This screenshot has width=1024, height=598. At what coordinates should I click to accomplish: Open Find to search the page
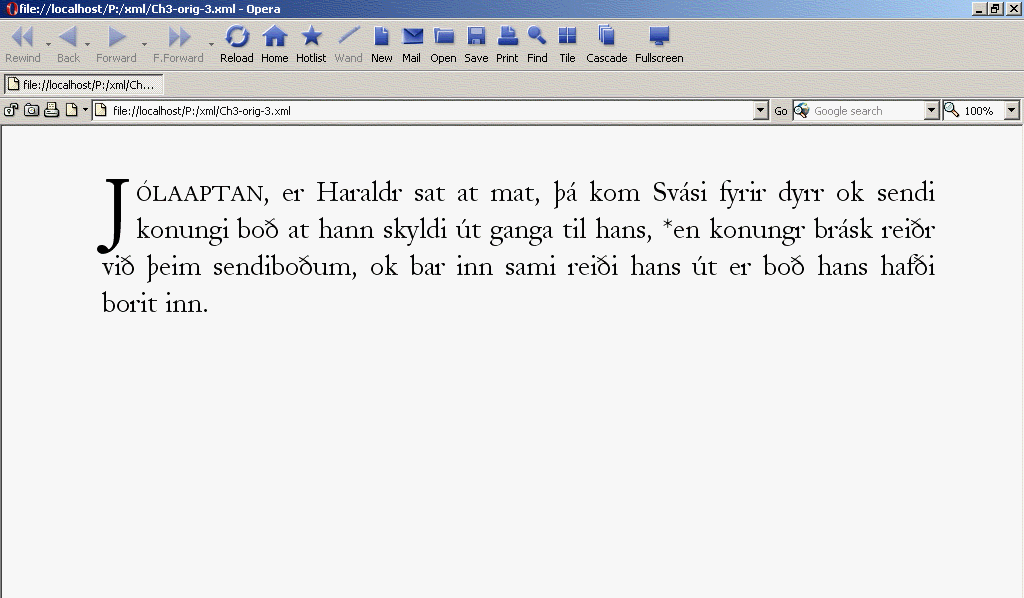(x=537, y=44)
